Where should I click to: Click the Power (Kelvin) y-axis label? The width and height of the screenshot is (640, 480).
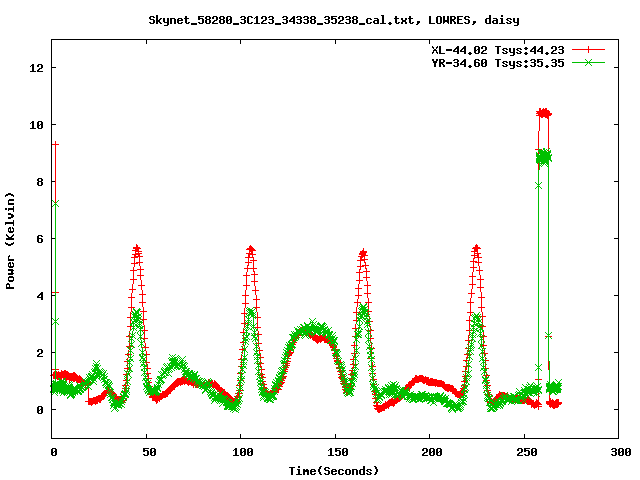10,241
